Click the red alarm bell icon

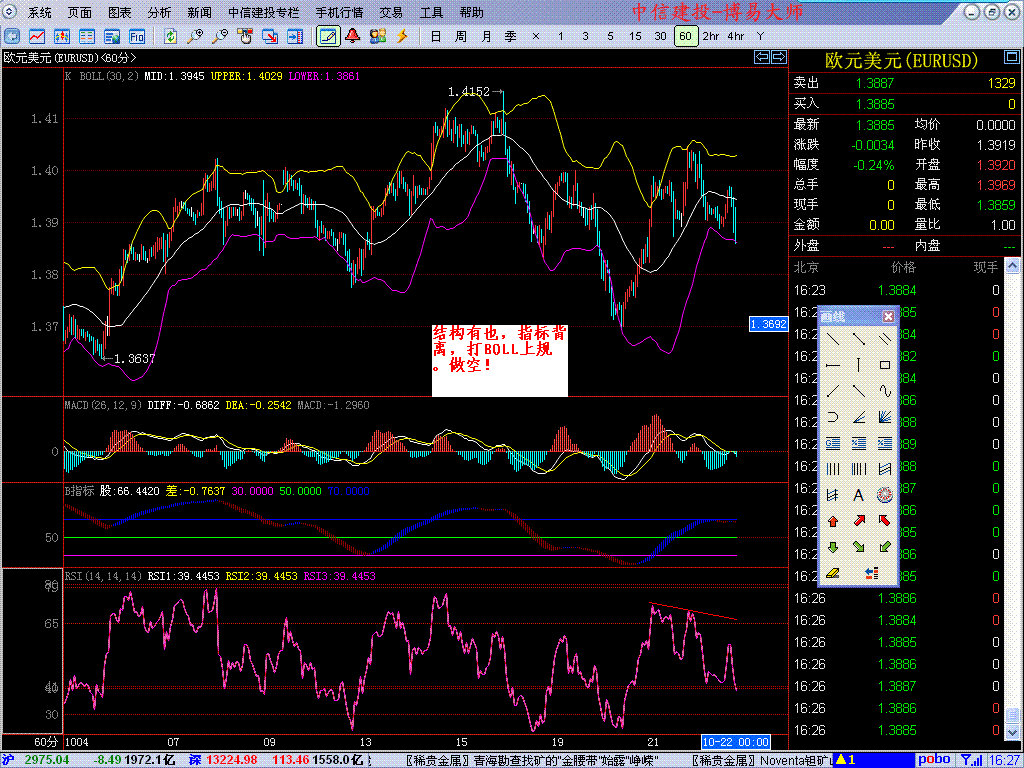point(353,37)
